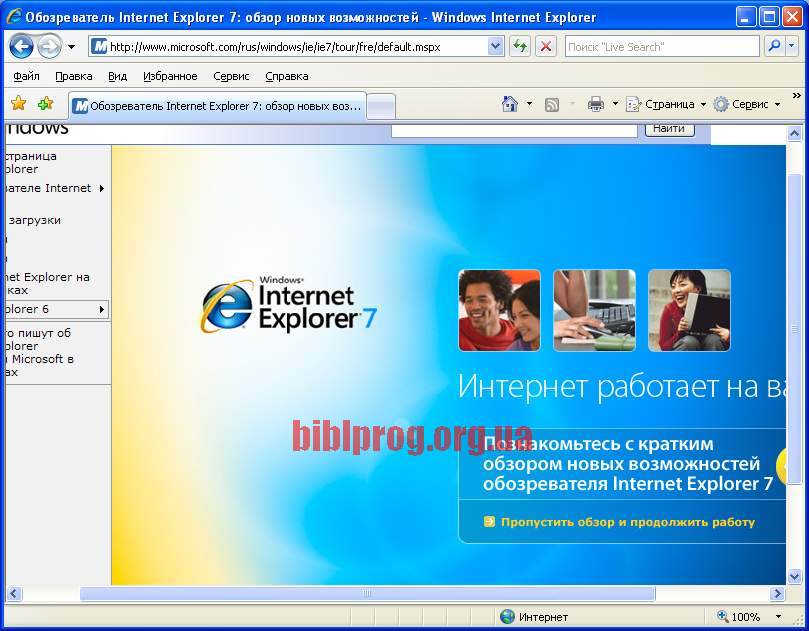Open the Сервис menu in menu bar
Viewport: 809px width, 631px height.
[x=231, y=76]
